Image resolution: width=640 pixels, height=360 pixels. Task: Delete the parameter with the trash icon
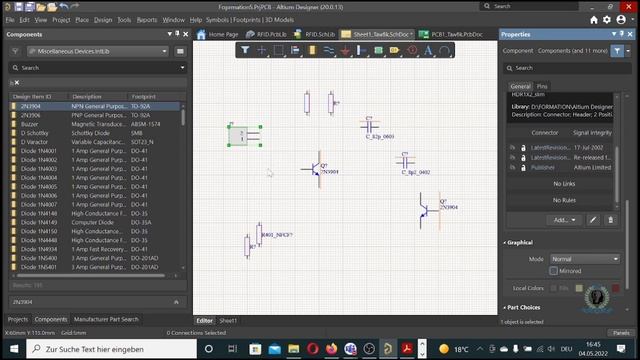click(x=611, y=220)
